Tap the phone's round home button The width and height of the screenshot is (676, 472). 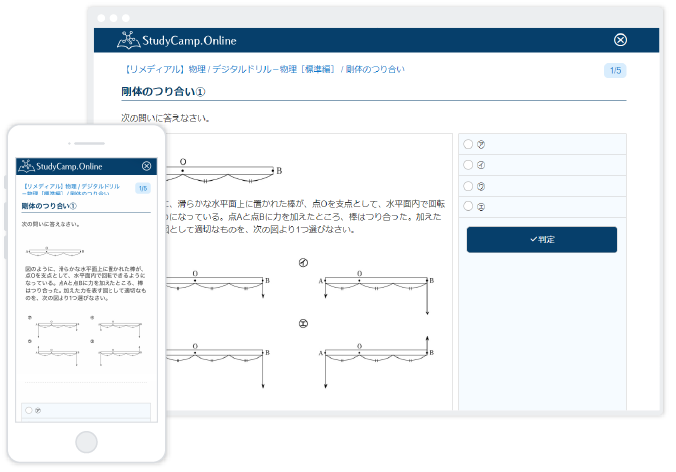click(x=86, y=442)
